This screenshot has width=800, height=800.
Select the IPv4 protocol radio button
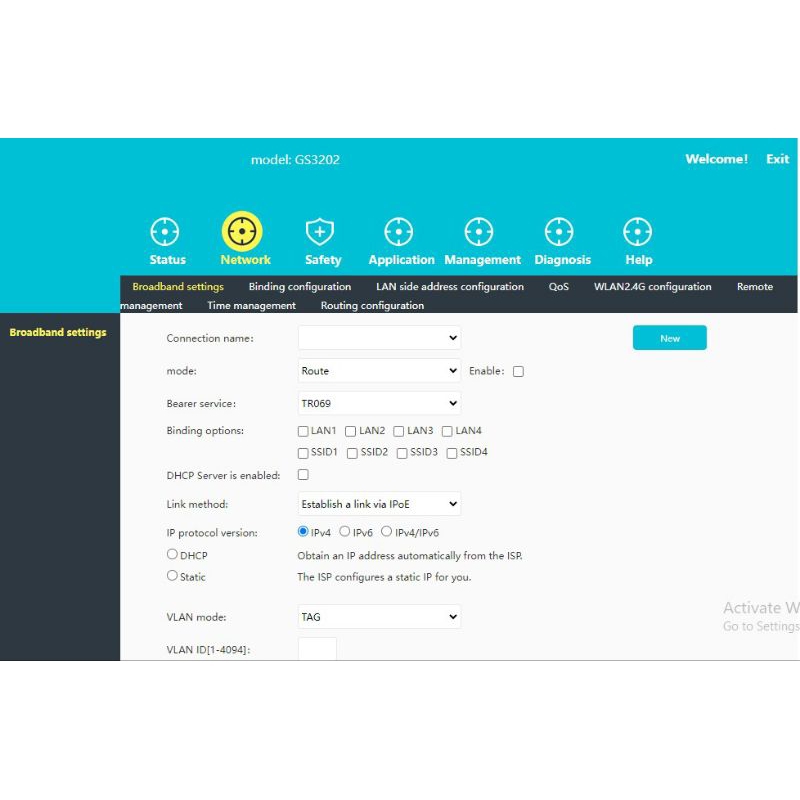point(303,532)
